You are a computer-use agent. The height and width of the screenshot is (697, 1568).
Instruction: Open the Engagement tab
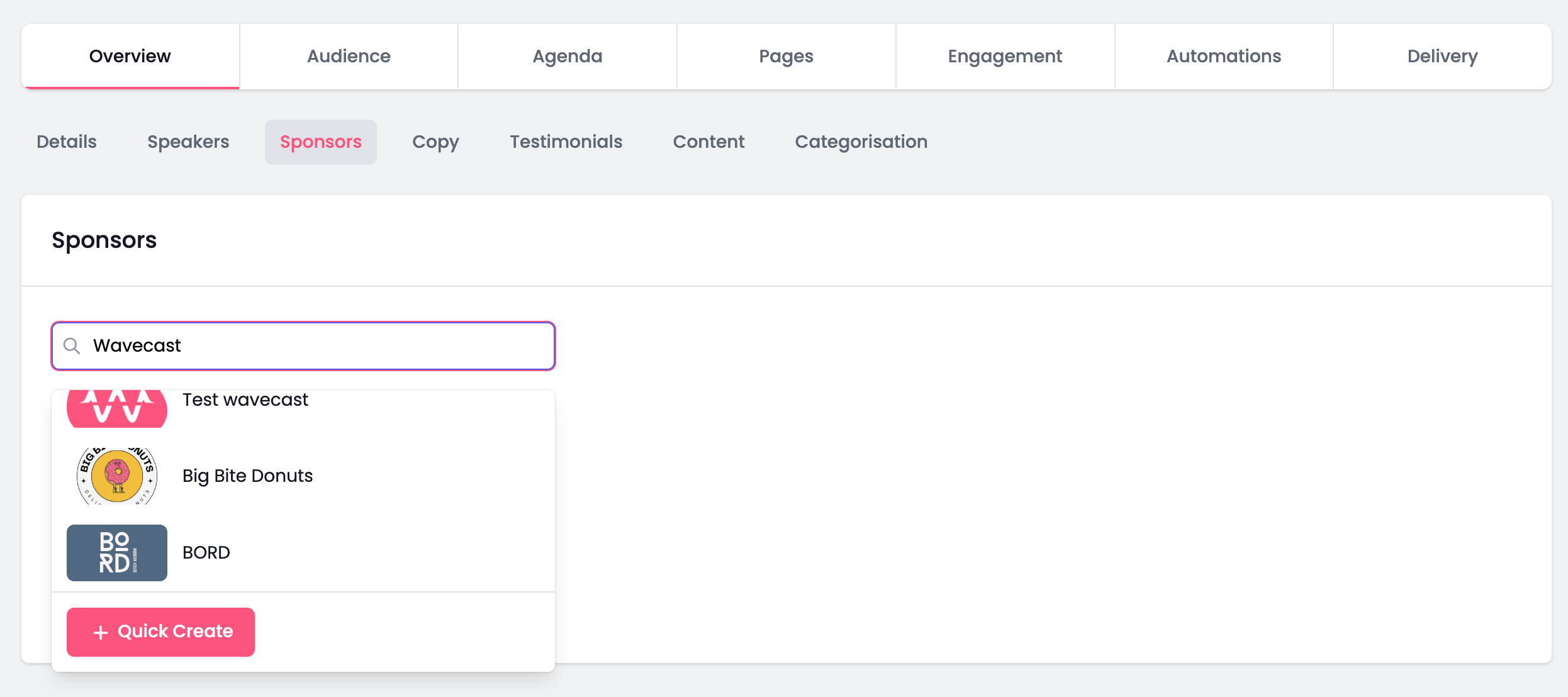click(1005, 57)
